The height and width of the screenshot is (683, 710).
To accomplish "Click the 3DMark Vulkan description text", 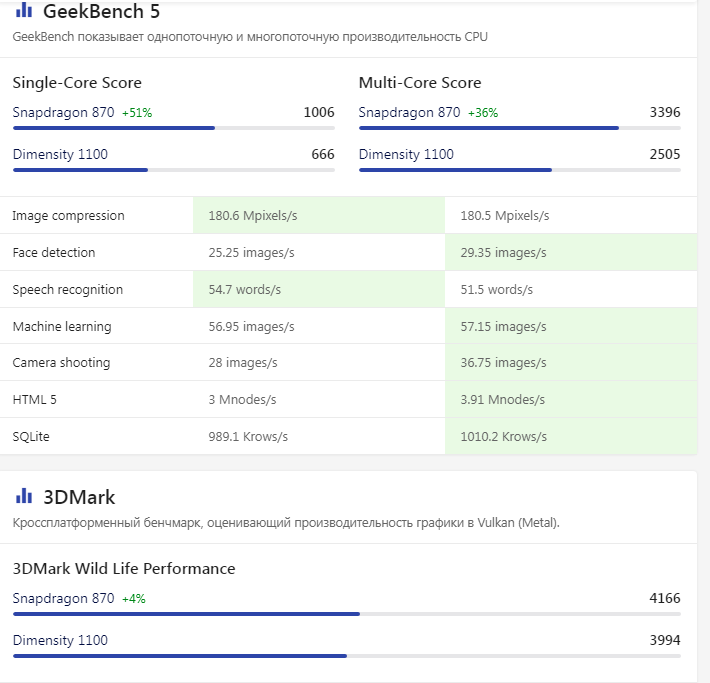I will (x=286, y=523).
